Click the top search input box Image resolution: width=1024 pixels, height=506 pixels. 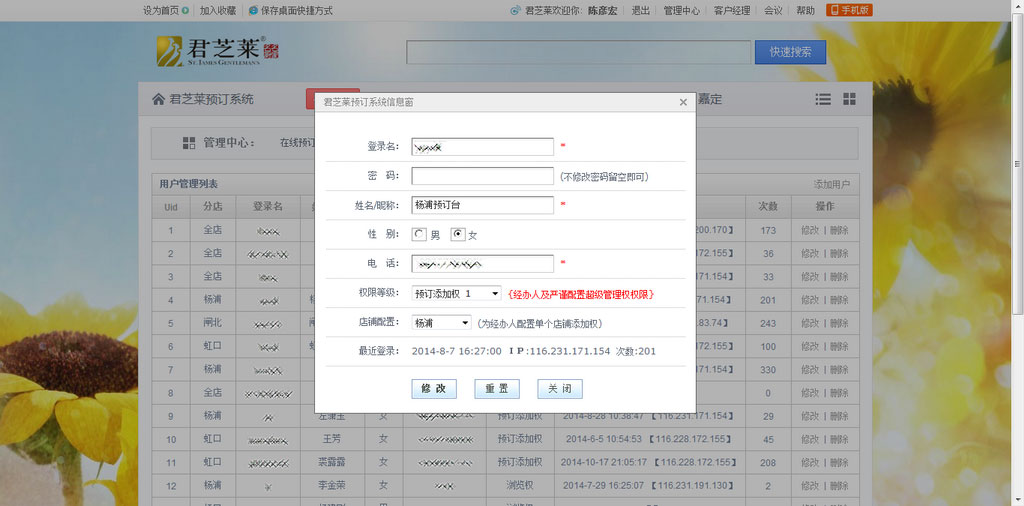tap(579, 52)
